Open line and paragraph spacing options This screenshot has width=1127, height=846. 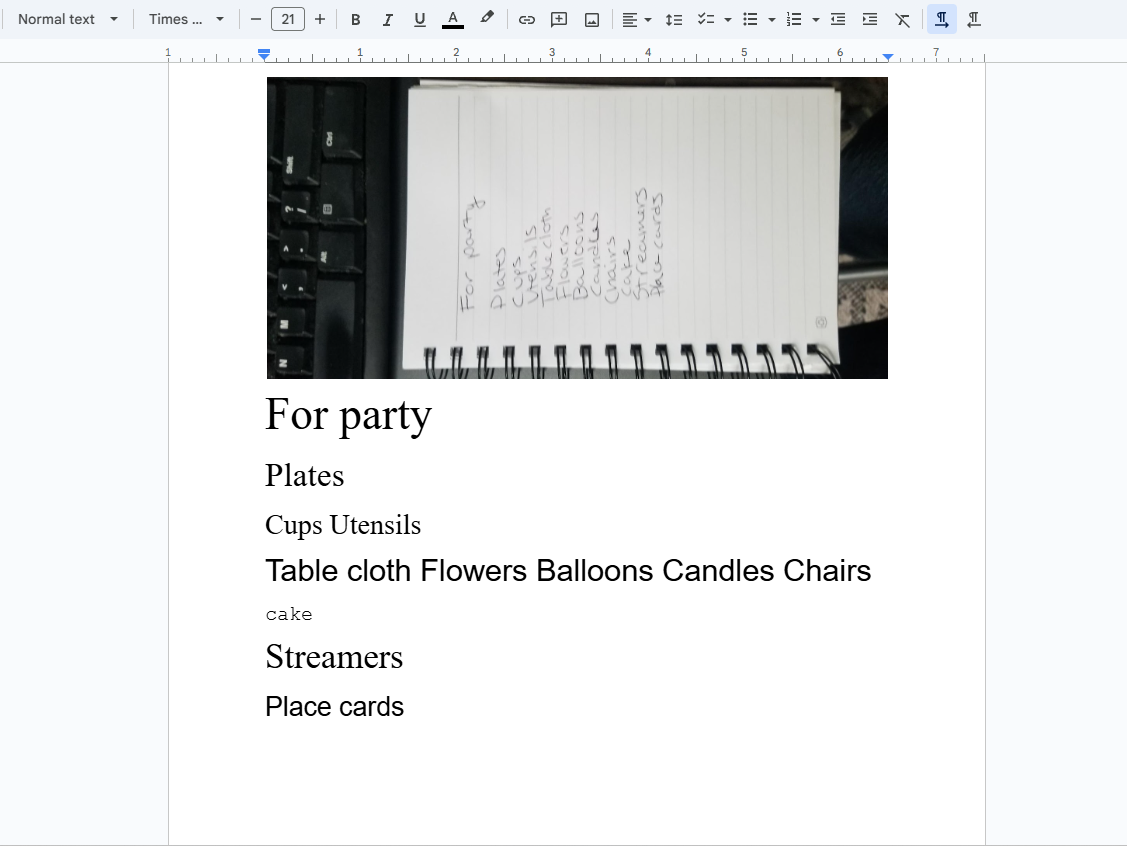point(674,19)
